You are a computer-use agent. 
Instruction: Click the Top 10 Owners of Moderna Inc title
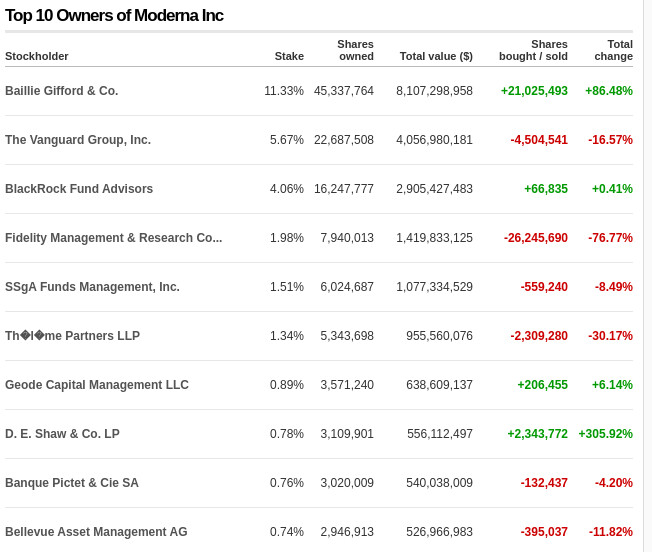tap(115, 15)
